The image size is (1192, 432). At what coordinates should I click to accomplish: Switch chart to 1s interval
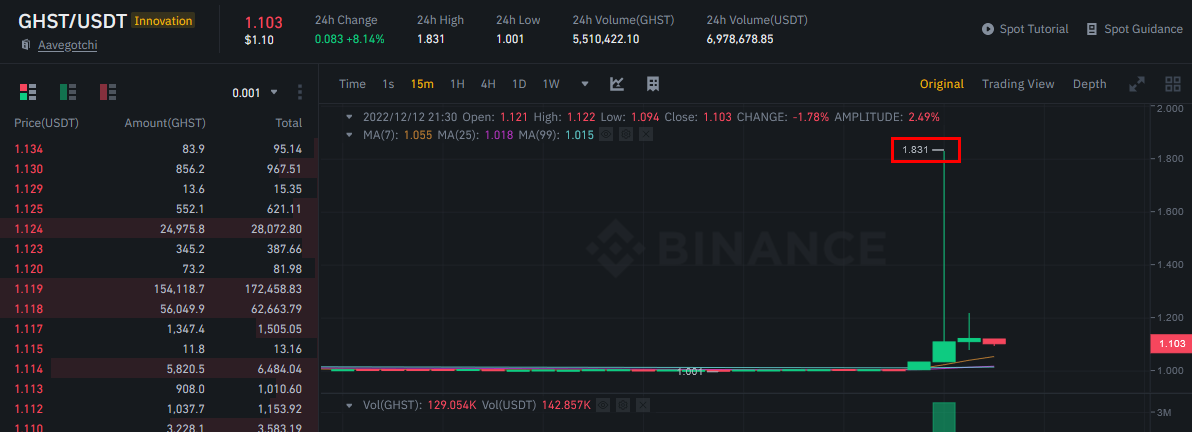click(388, 84)
